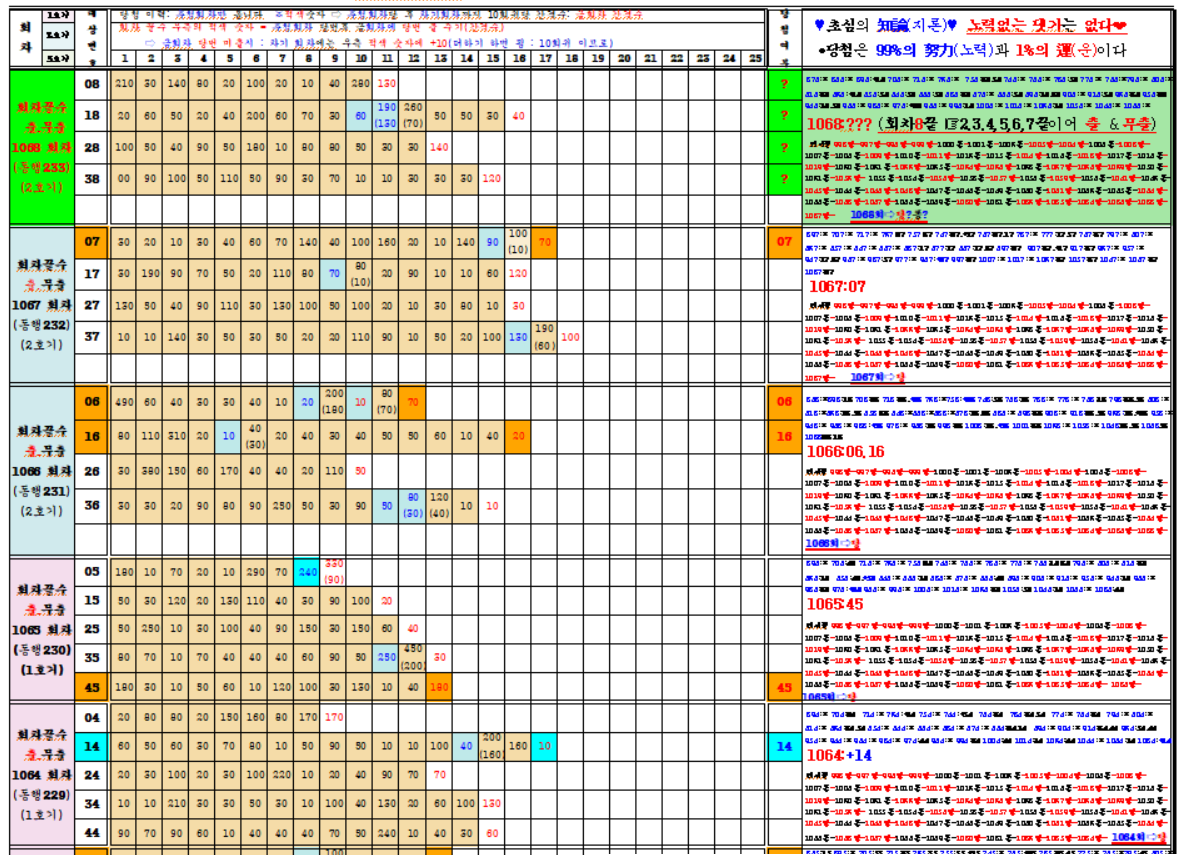Select the green 1068 회차 round label block

coord(40,147)
